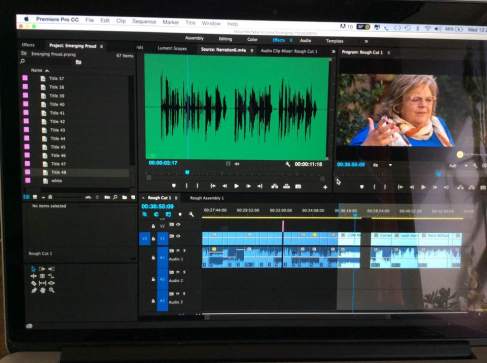Viewport: 487px width, 363px height.
Task: Select the Pen tool
Action: (x=33, y=291)
